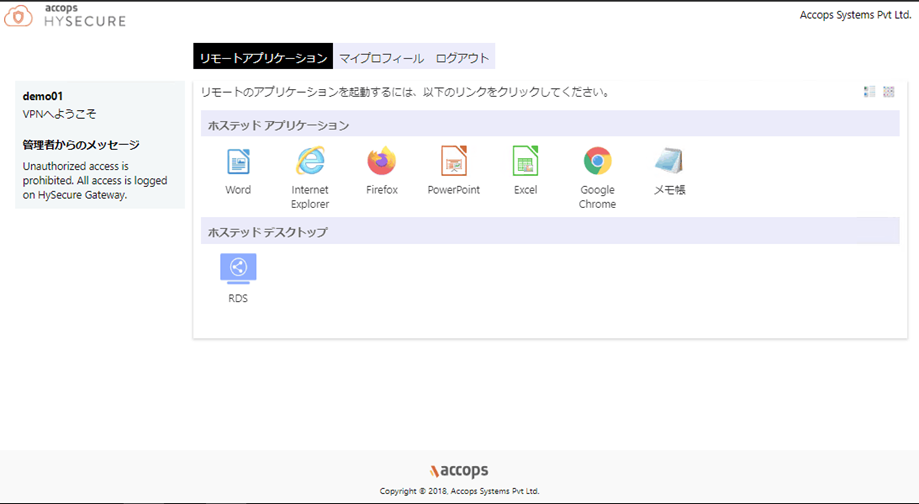Click the ホステッド アプリケーション section header

click(x=278, y=125)
